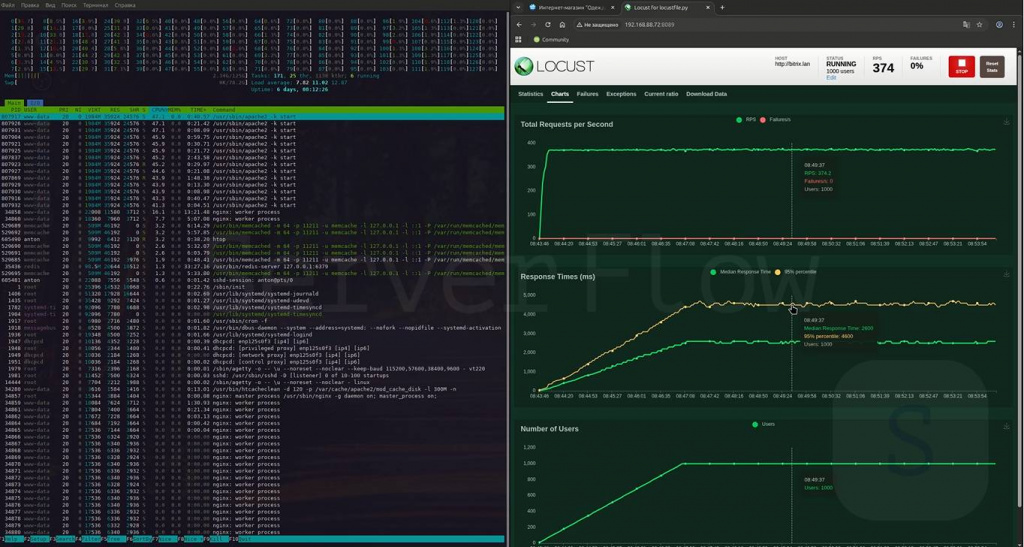Click the red STOP button in Locust
1024x547 pixels.
(x=961, y=67)
